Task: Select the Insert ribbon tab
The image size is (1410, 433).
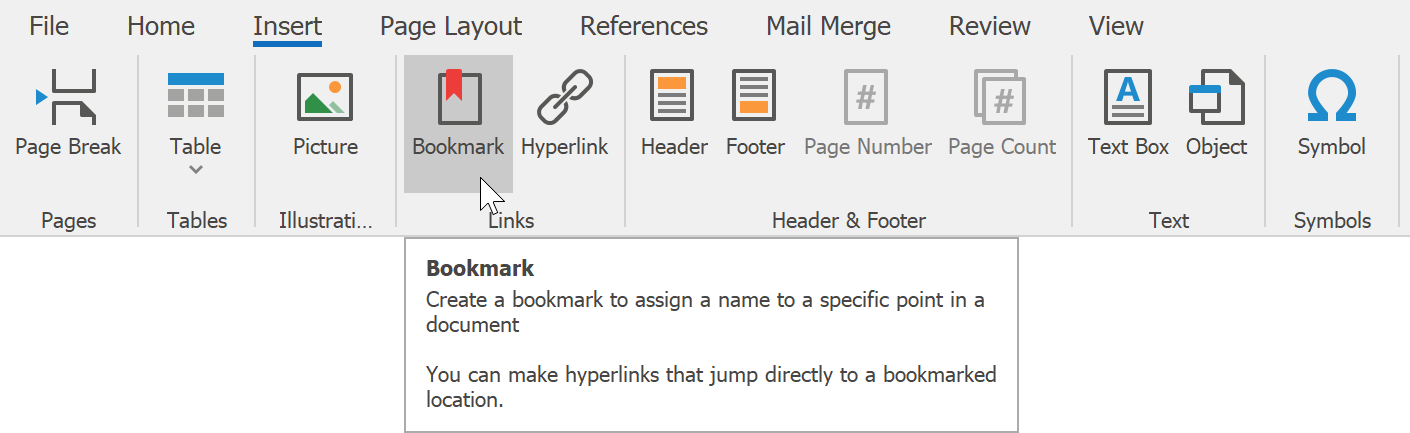Action: click(287, 26)
